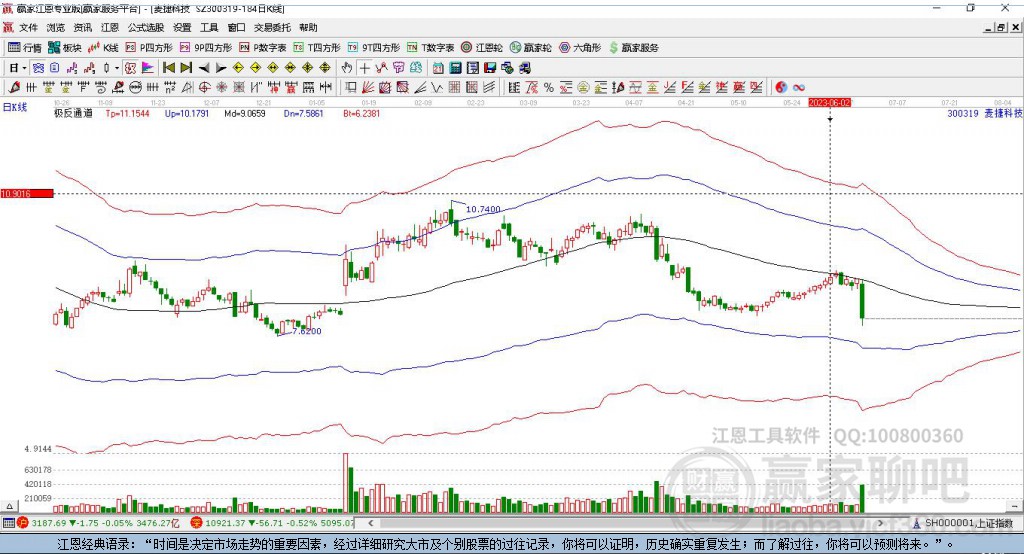
Task: Switch to the K线 chart view
Action: [x=103, y=48]
